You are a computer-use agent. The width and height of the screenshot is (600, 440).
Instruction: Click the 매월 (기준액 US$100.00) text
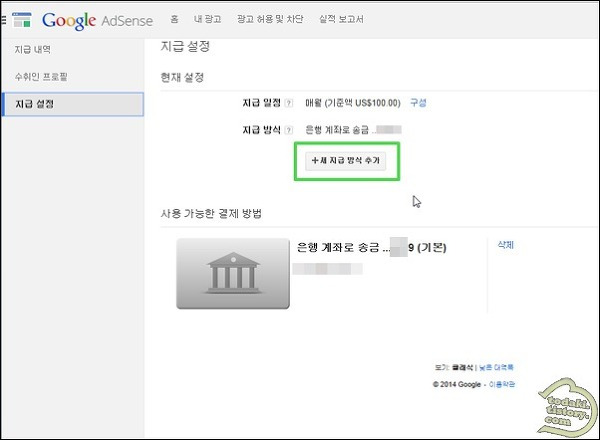(x=352, y=103)
